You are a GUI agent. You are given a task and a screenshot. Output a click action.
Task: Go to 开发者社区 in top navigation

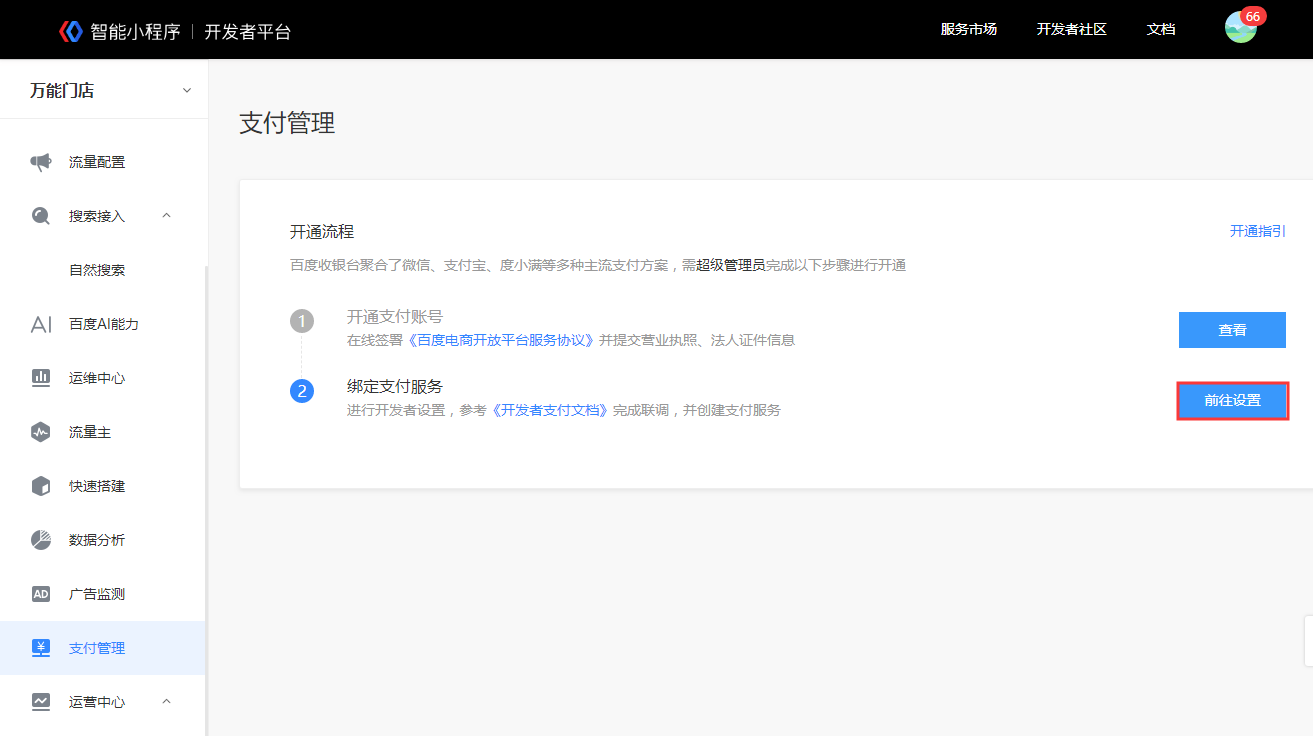(1071, 30)
